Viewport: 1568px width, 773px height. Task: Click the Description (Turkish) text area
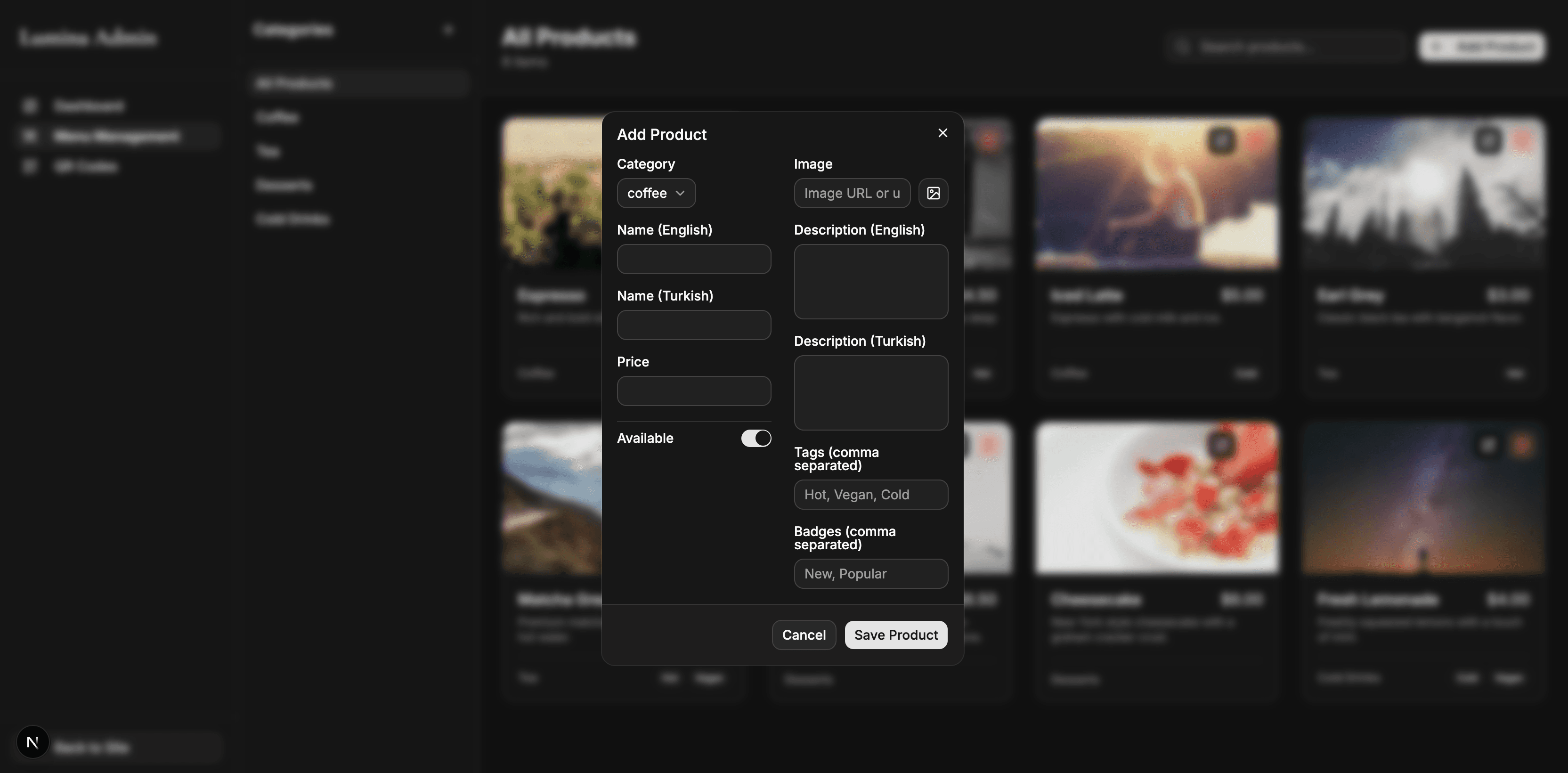871,392
